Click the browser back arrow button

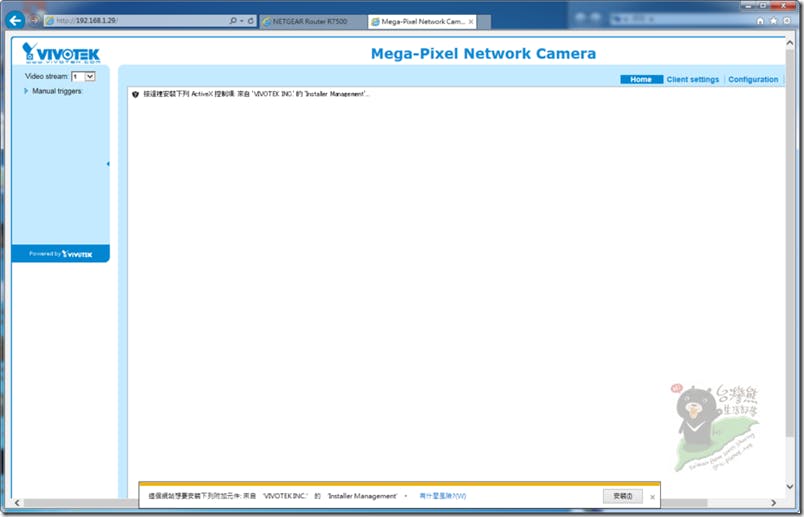[x=15, y=21]
